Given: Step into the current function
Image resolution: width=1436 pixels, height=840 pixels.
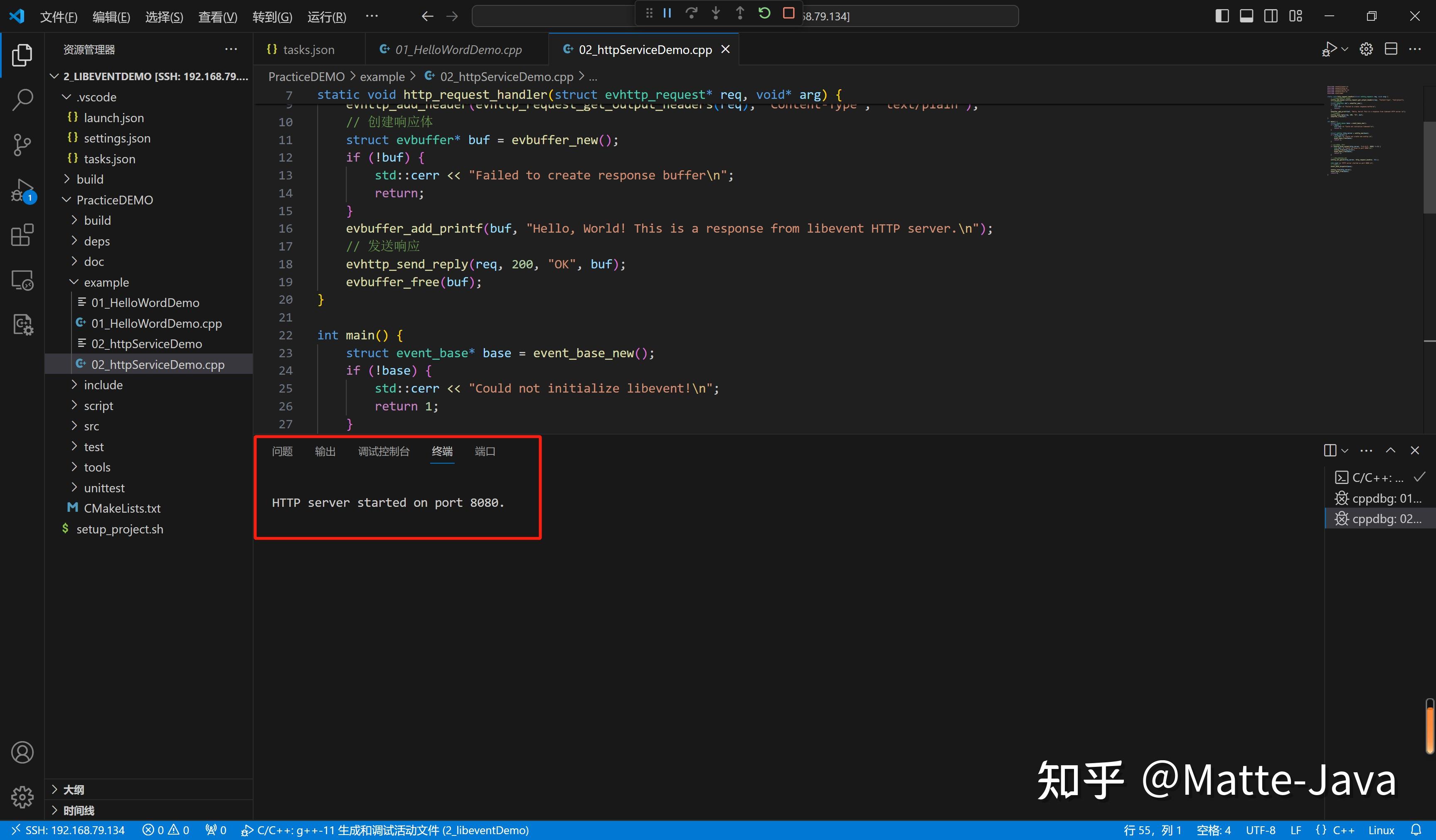Looking at the screenshot, I should click(716, 13).
